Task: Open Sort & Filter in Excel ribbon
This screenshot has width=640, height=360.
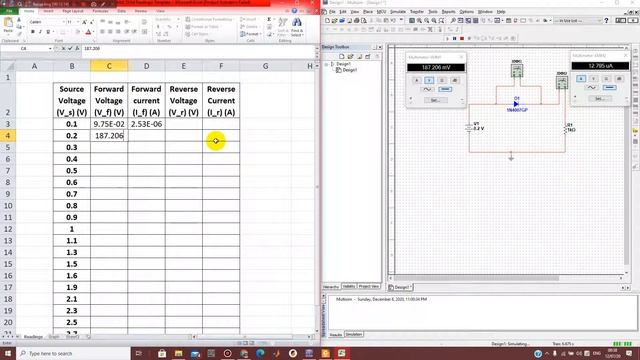Action: (x=282, y=27)
